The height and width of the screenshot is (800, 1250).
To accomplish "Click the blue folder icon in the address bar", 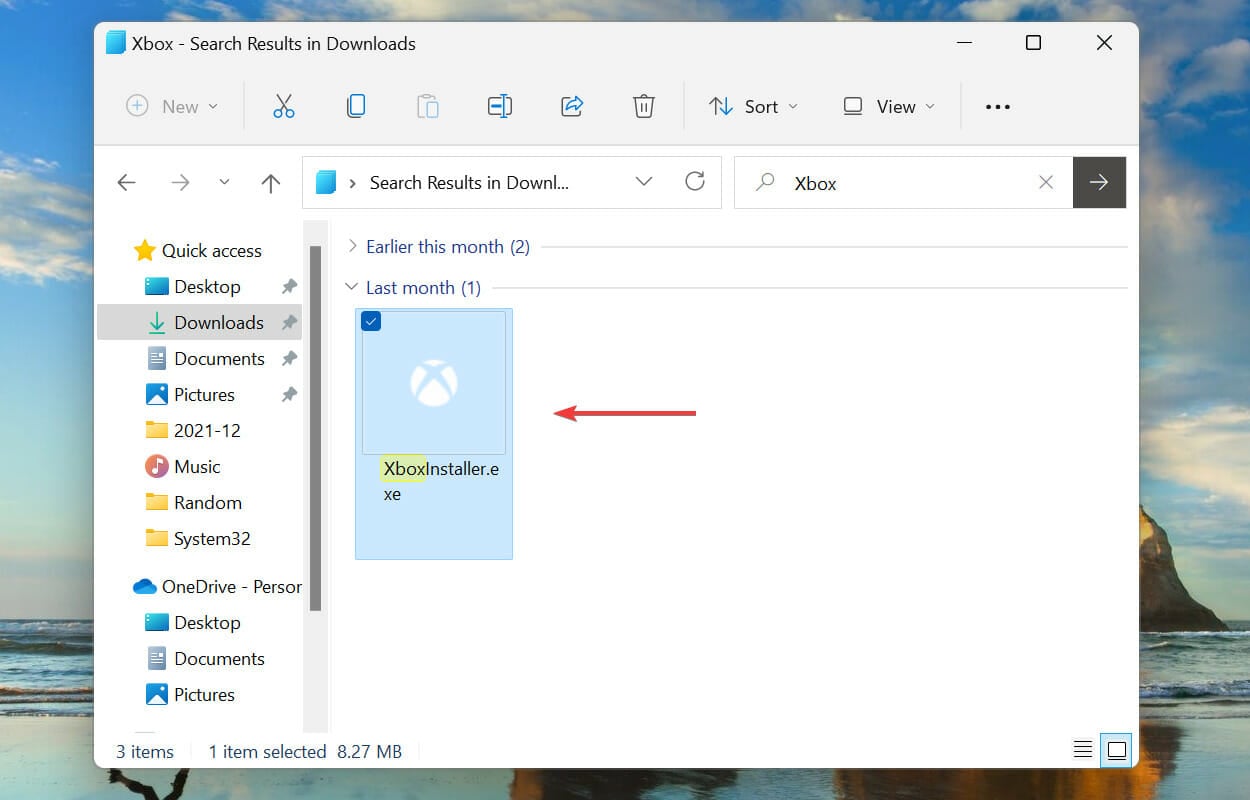I will tap(326, 182).
